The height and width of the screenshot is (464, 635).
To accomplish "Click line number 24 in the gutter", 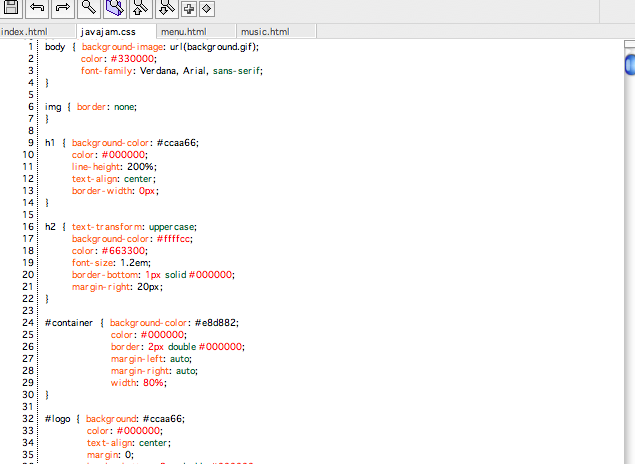I will 28,323.
